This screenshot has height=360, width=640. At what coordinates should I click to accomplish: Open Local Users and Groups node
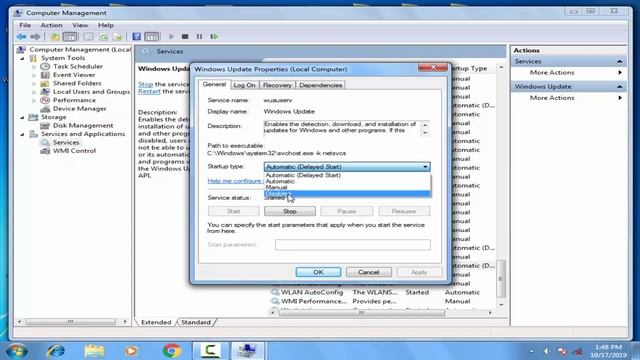pos(91,92)
